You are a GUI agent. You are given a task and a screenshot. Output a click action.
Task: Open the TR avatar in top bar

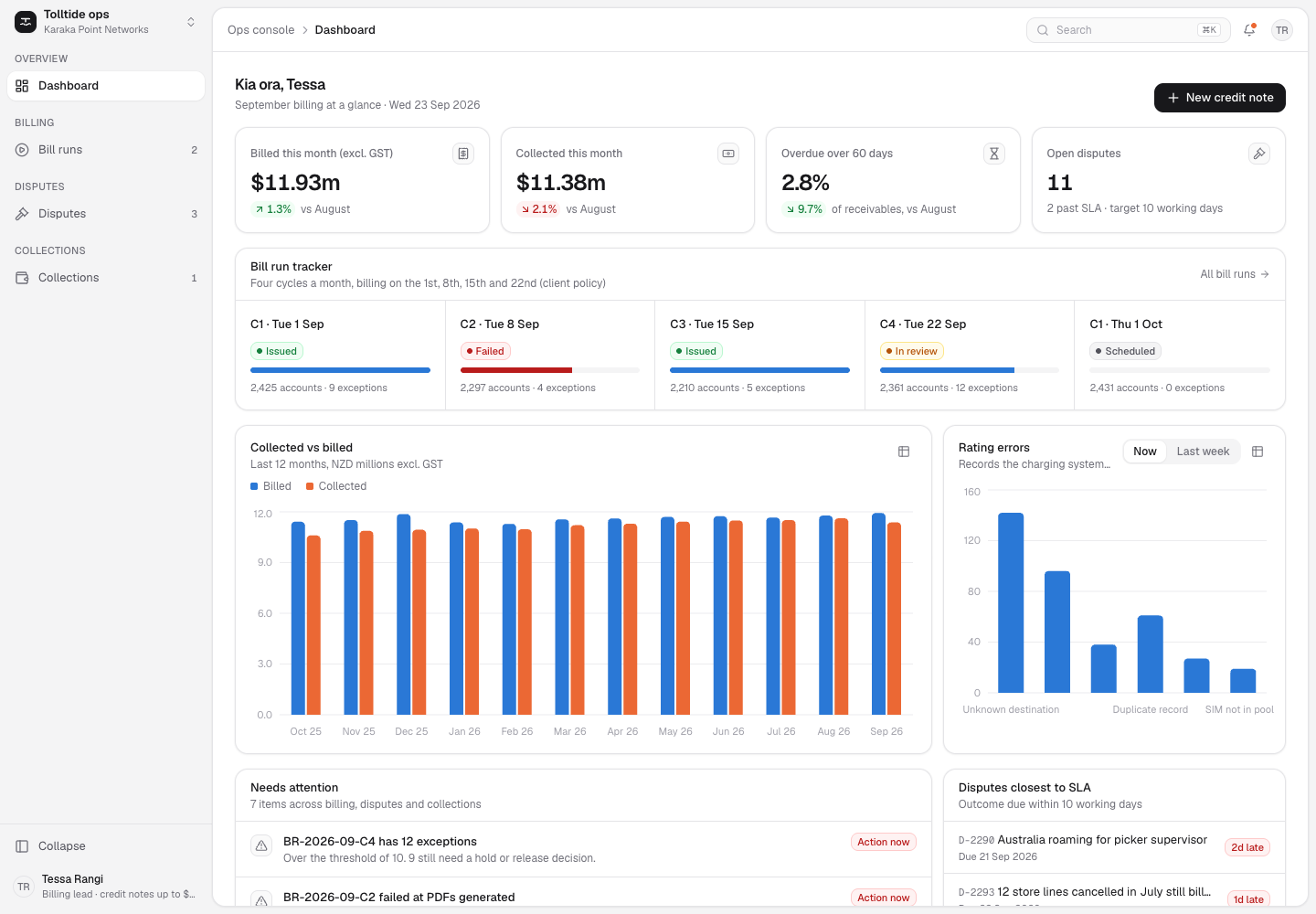(x=1282, y=30)
